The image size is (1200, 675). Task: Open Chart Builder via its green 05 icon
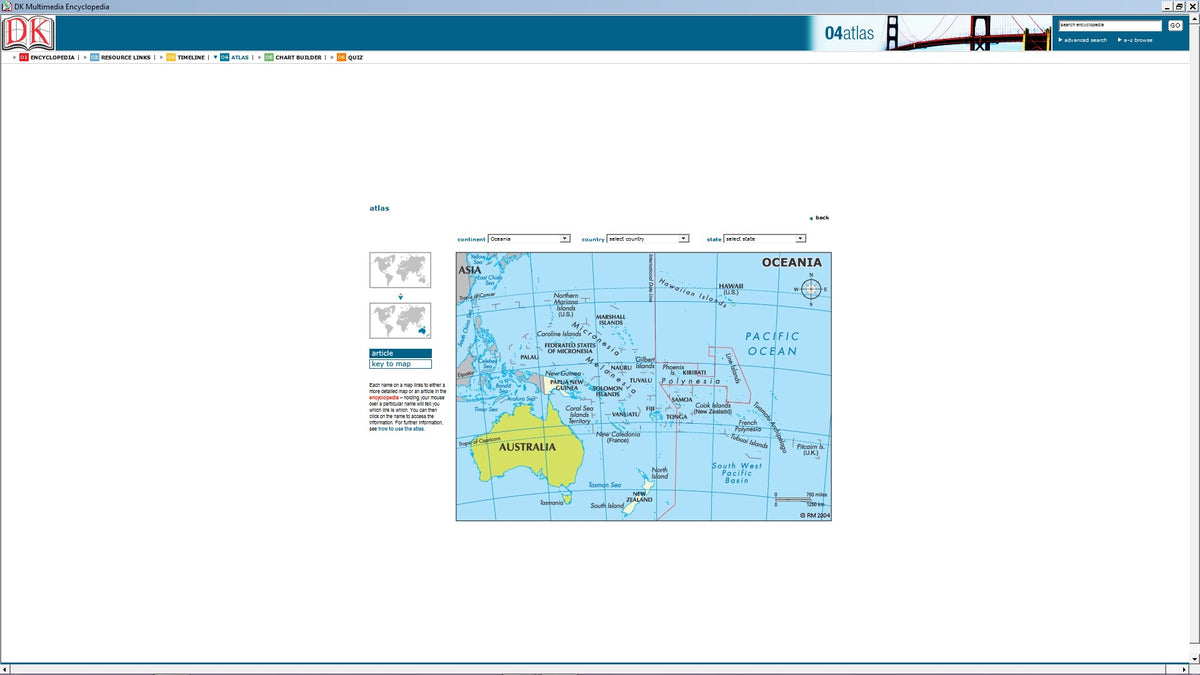coord(268,57)
